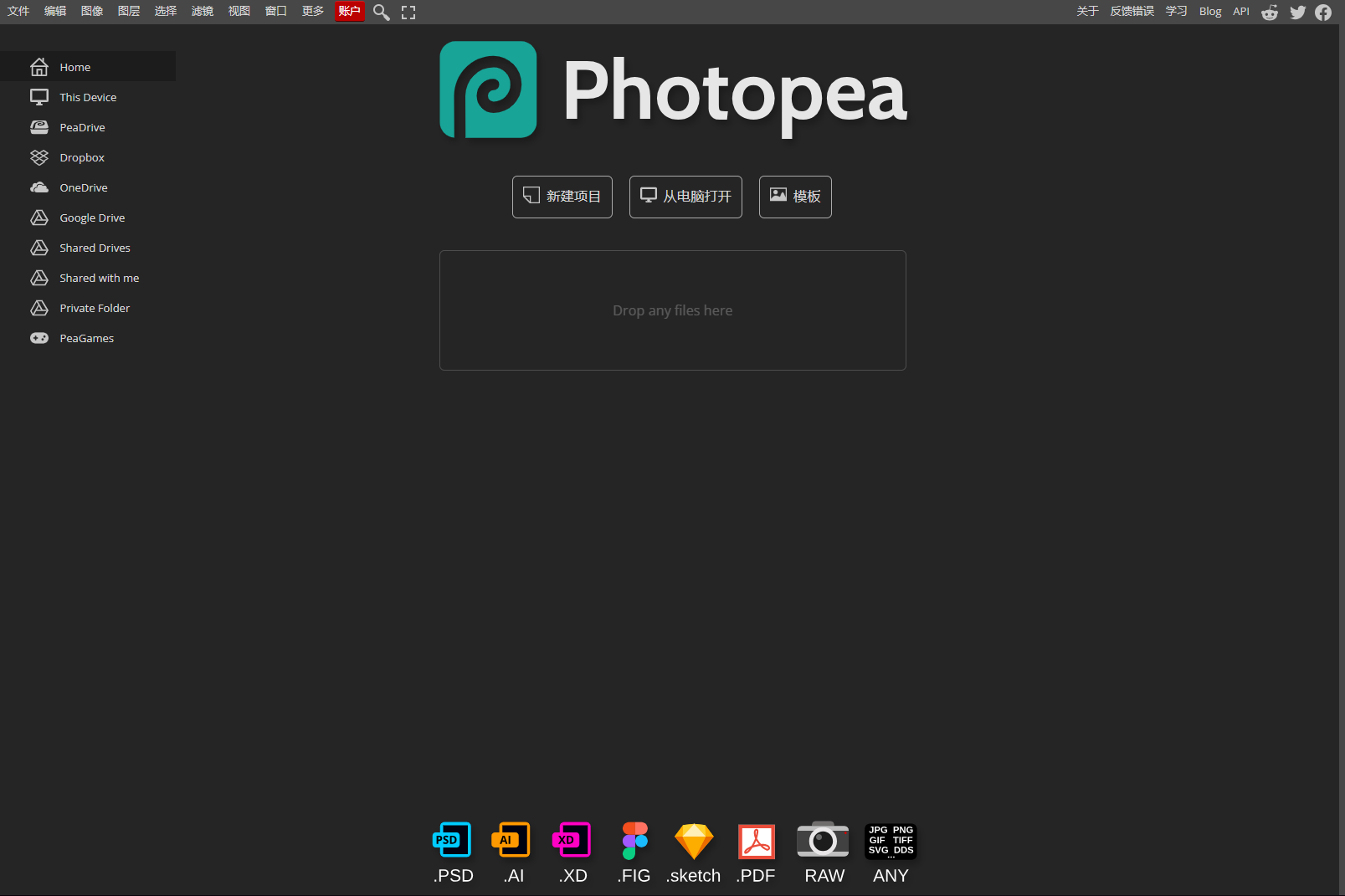Select the OneDrive label in sidebar

coord(84,187)
